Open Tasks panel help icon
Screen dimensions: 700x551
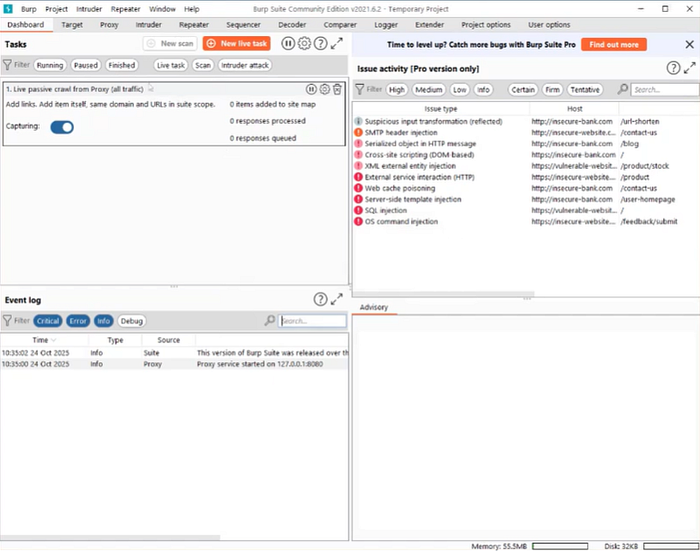click(x=320, y=43)
